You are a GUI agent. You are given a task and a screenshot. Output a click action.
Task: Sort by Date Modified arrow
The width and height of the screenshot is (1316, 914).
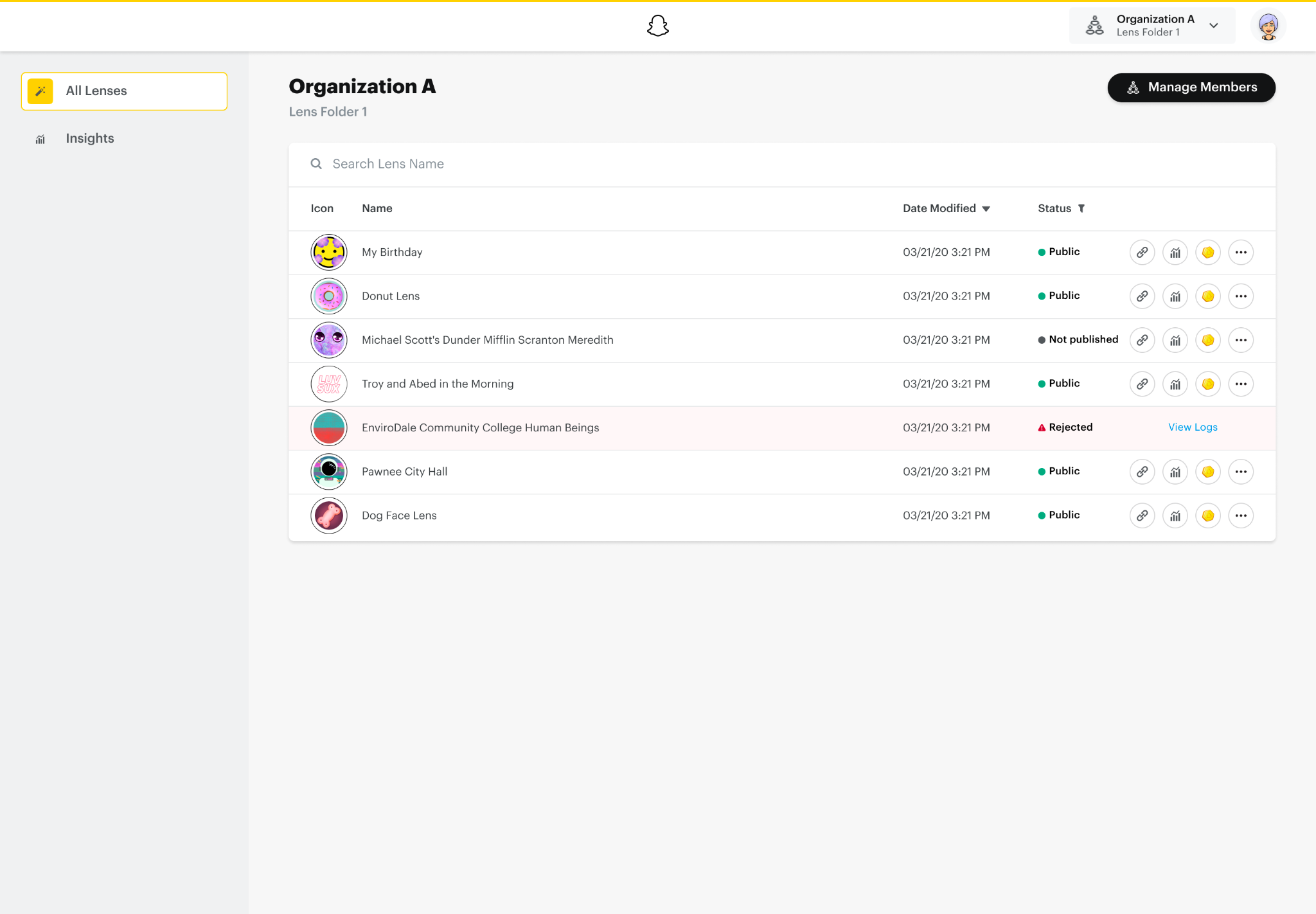(x=986, y=209)
